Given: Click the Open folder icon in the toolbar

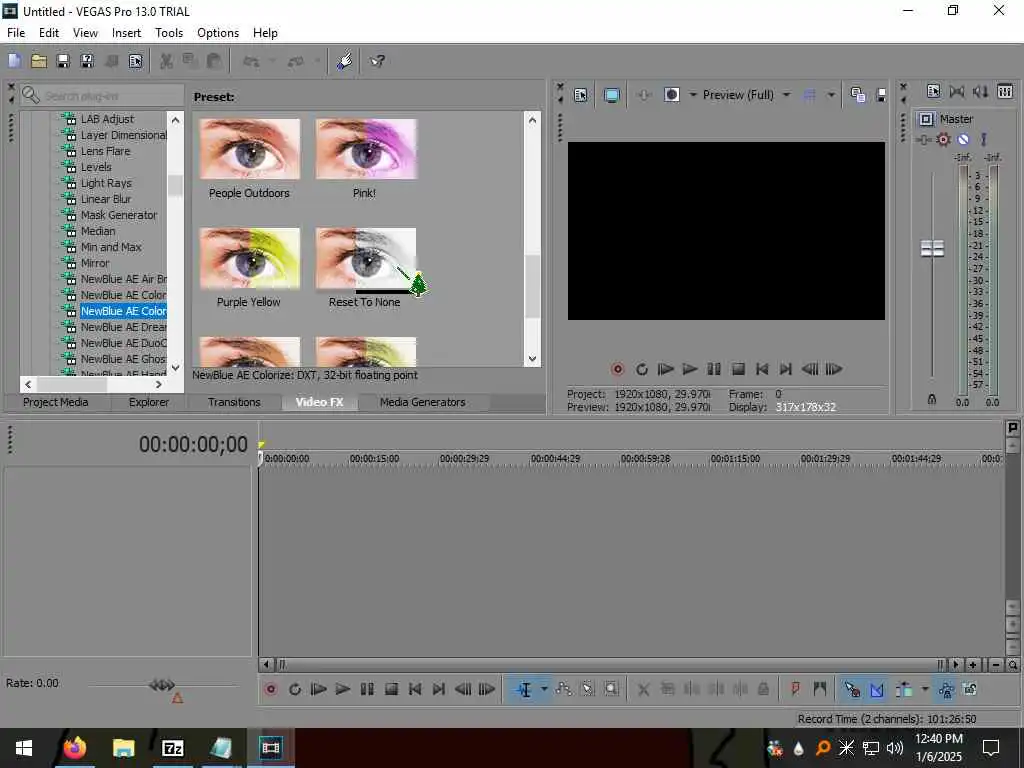Looking at the screenshot, I should click(x=39, y=61).
